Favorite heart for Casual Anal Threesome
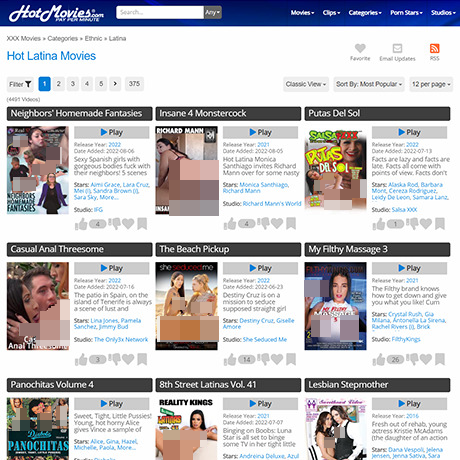The height and width of the screenshot is (460, 460). click(x=128, y=360)
